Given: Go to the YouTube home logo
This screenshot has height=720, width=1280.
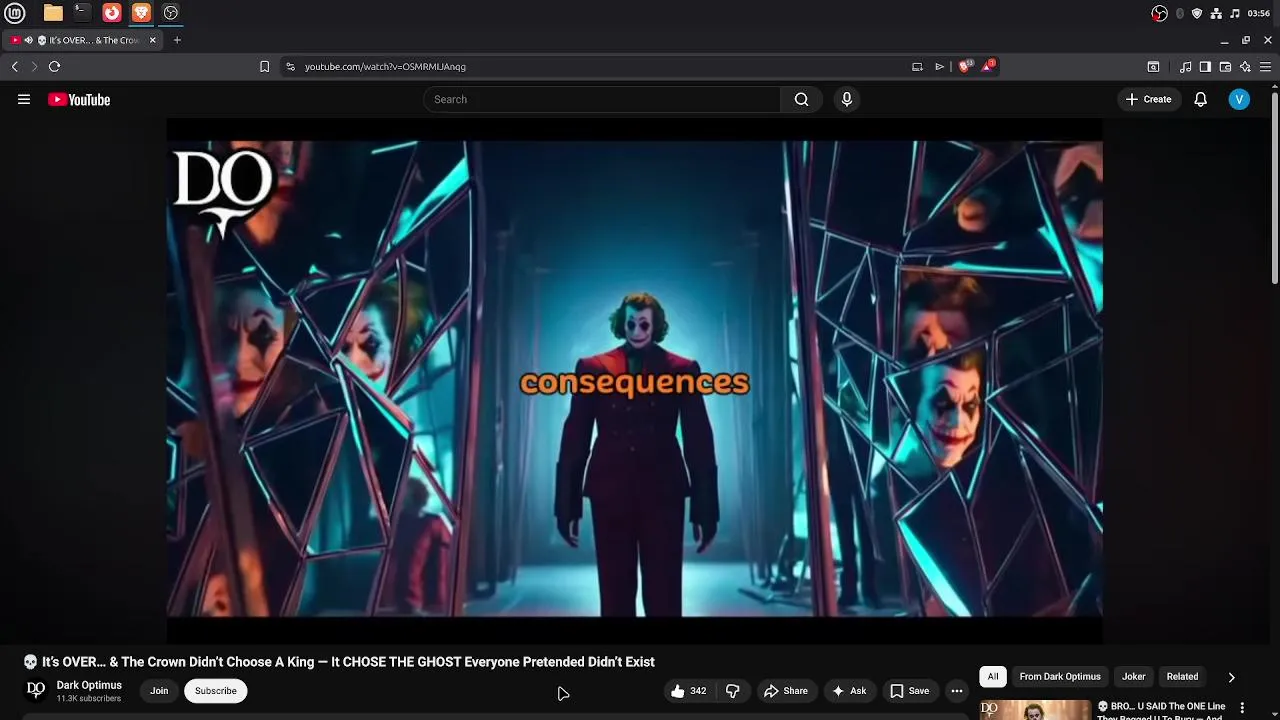Looking at the screenshot, I should (79, 99).
